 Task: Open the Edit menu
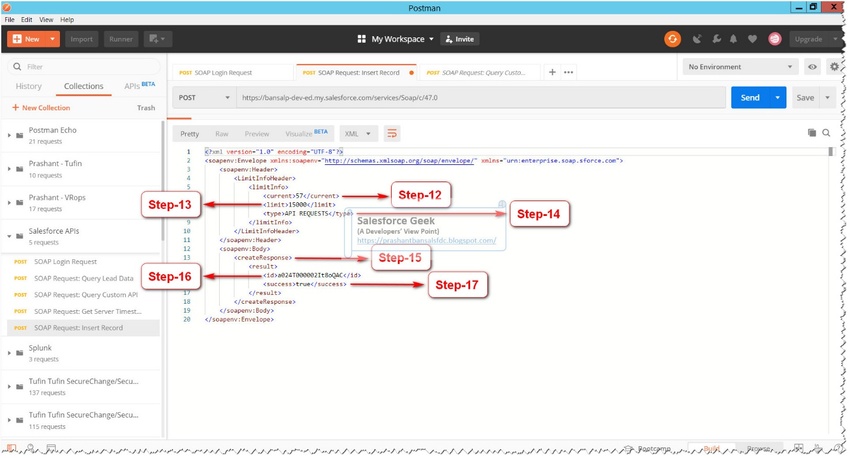click(x=27, y=20)
